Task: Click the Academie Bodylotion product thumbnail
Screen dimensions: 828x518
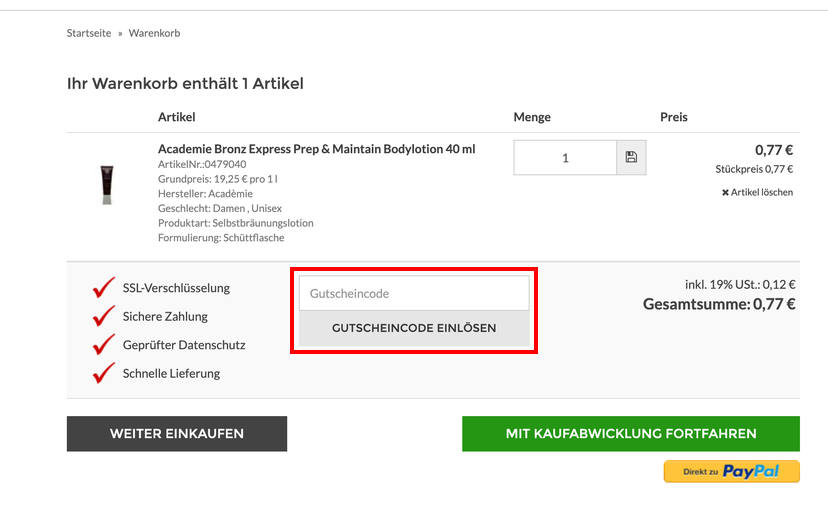Action: click(107, 185)
